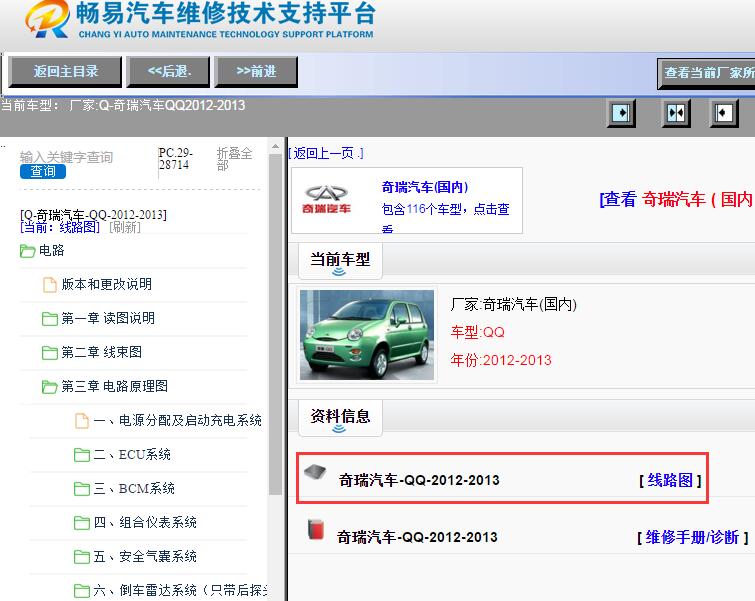755x601 pixels.
Task: Click [Q-奇瑞汽车-QQ-2012-2013] sidebar heading
Action: 93,215
